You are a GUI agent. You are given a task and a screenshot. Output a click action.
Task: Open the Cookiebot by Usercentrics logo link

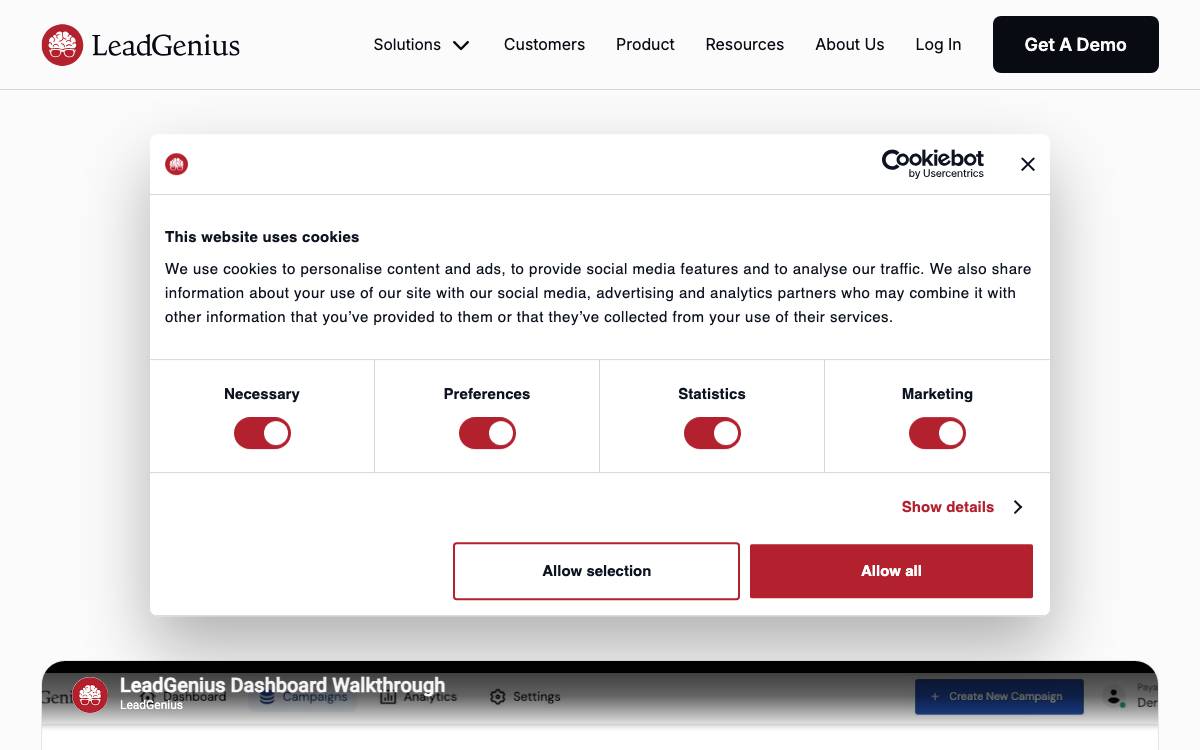932,164
